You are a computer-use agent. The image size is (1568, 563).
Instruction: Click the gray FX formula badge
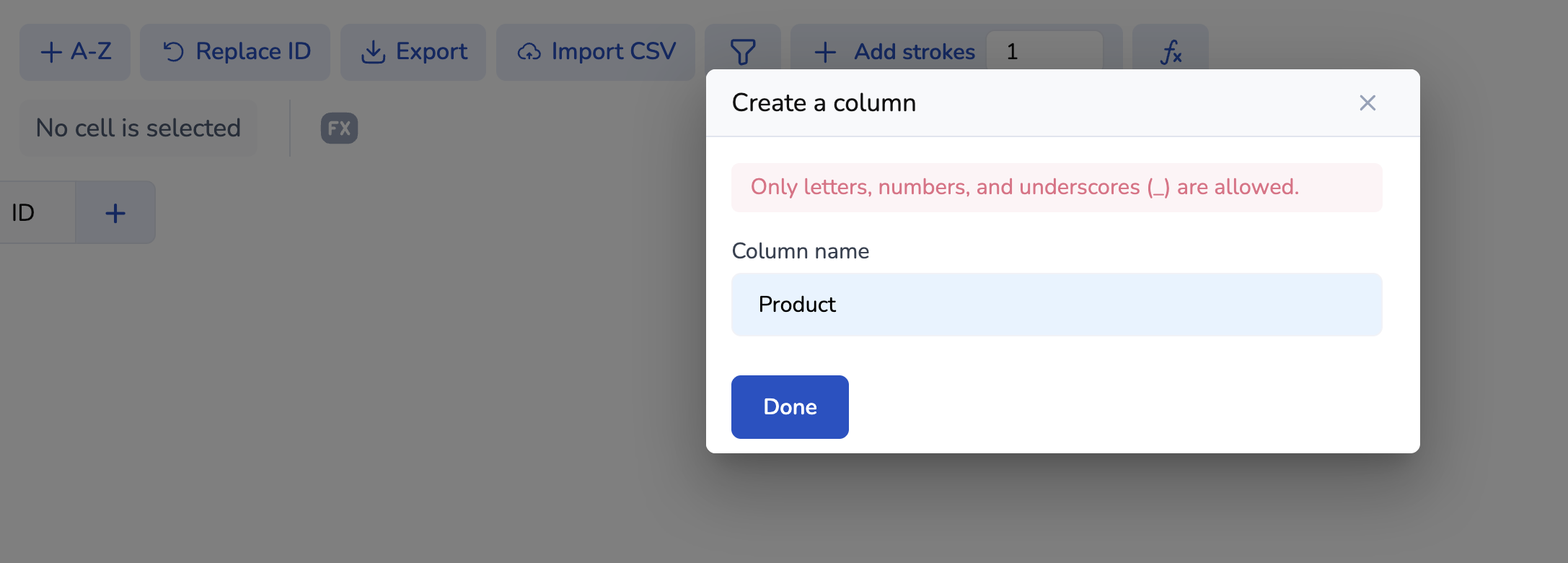pyautogui.click(x=339, y=128)
